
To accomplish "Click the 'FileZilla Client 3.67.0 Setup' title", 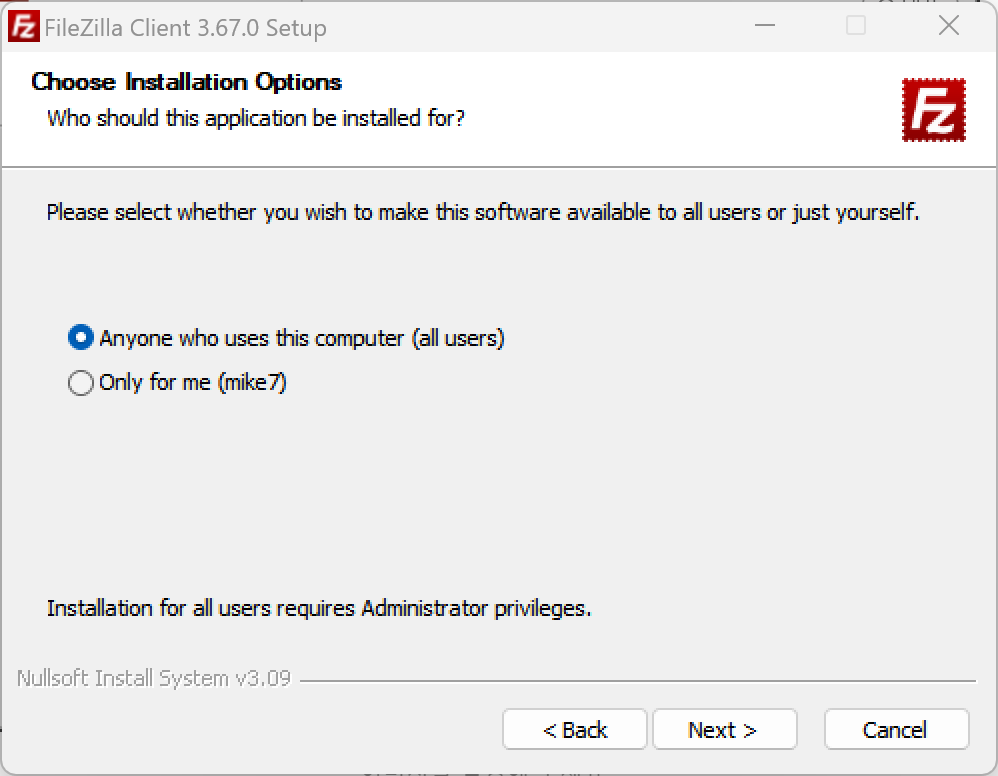I will pyautogui.click(x=185, y=28).
